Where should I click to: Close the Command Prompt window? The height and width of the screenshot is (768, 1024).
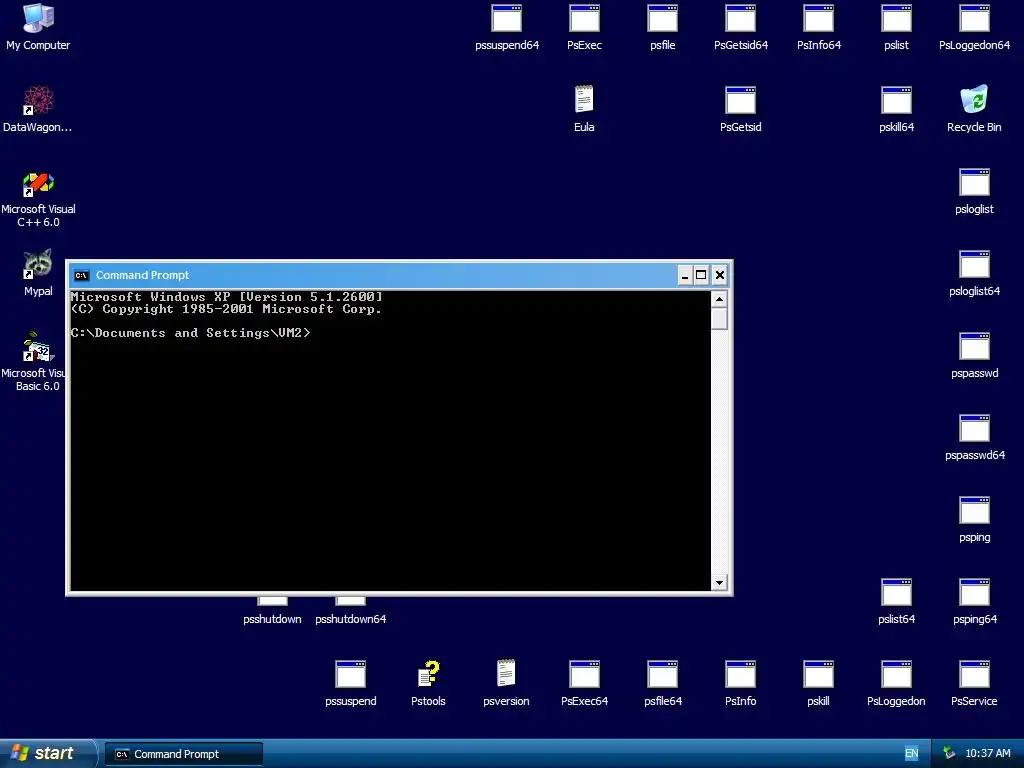(719, 275)
